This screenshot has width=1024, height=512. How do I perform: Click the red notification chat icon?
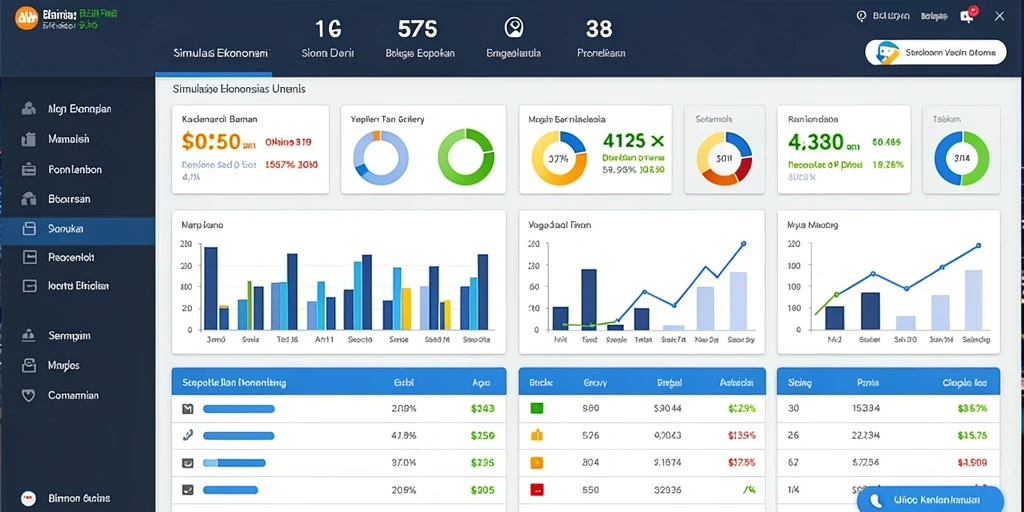point(968,16)
